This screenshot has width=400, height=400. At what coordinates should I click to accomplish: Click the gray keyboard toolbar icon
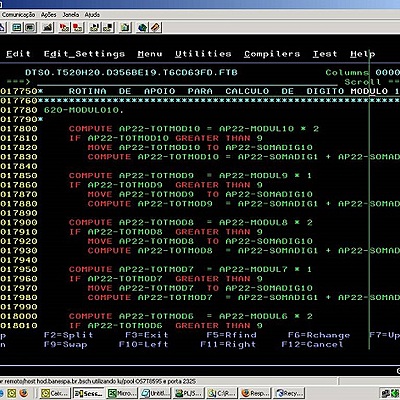coord(30,27)
